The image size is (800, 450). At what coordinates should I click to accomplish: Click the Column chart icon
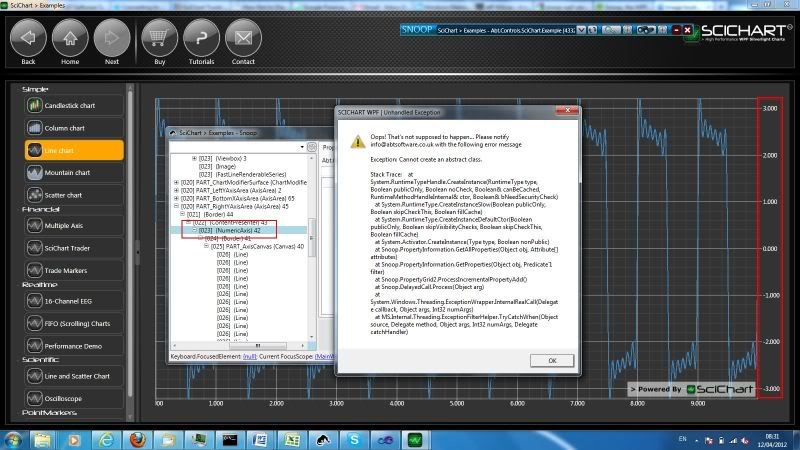pos(35,128)
